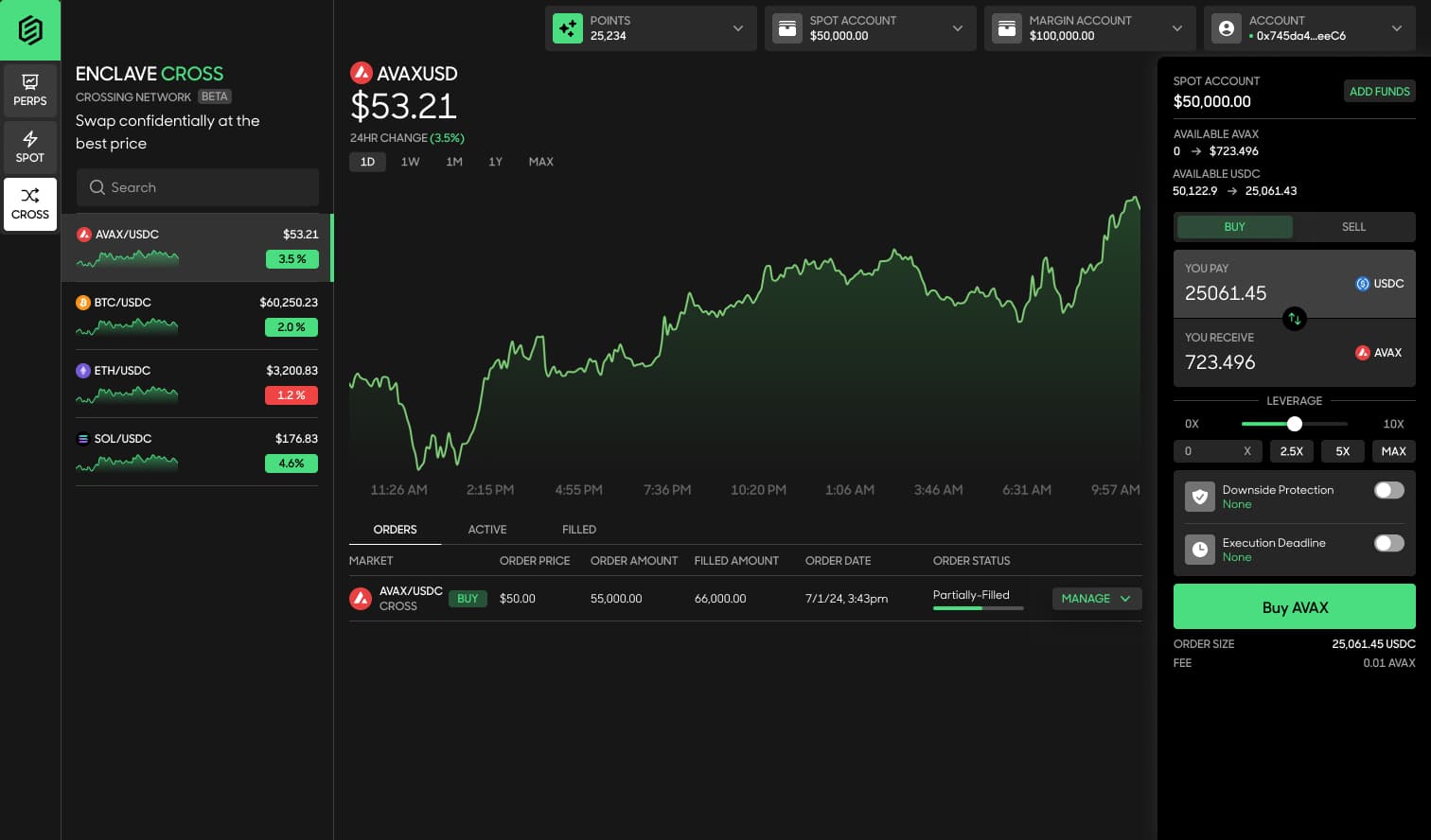The width and height of the screenshot is (1431, 840).
Task: Click the You Receive amount field
Action: 1295,353
